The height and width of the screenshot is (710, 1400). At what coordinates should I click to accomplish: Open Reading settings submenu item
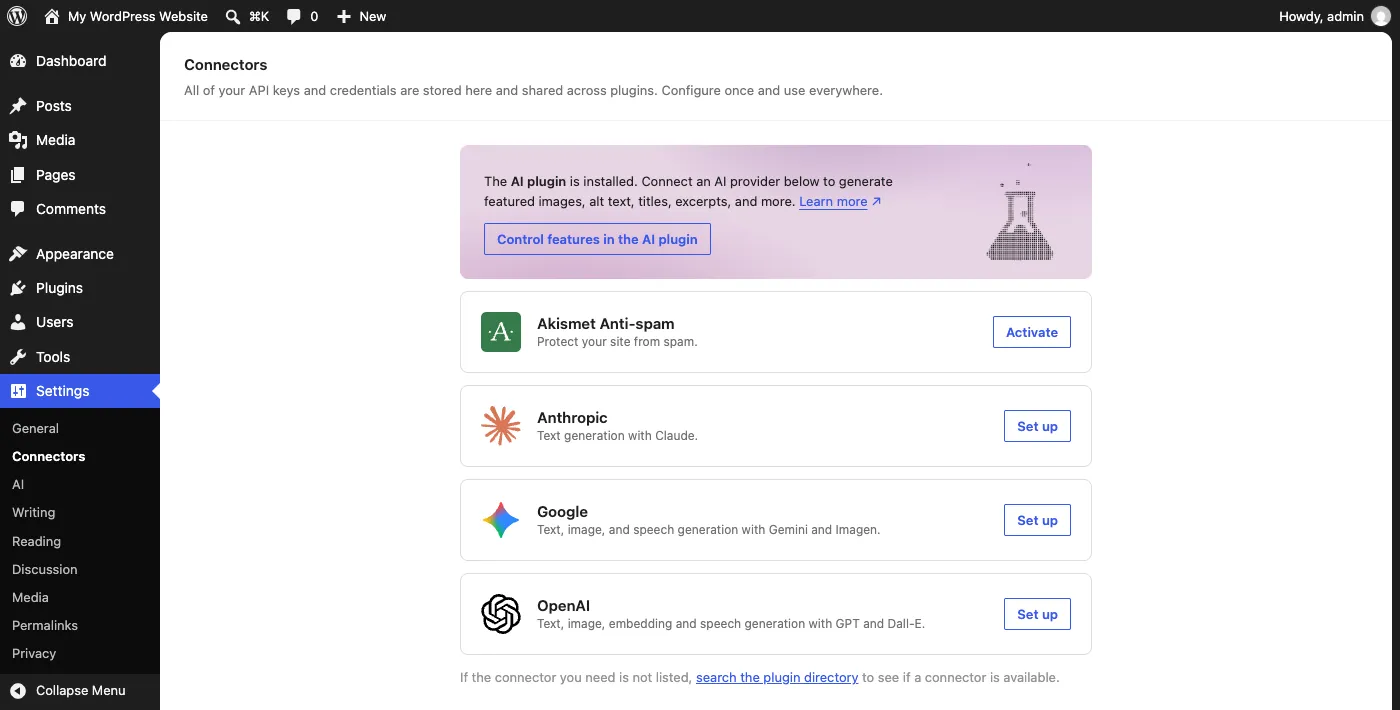tap(36, 541)
